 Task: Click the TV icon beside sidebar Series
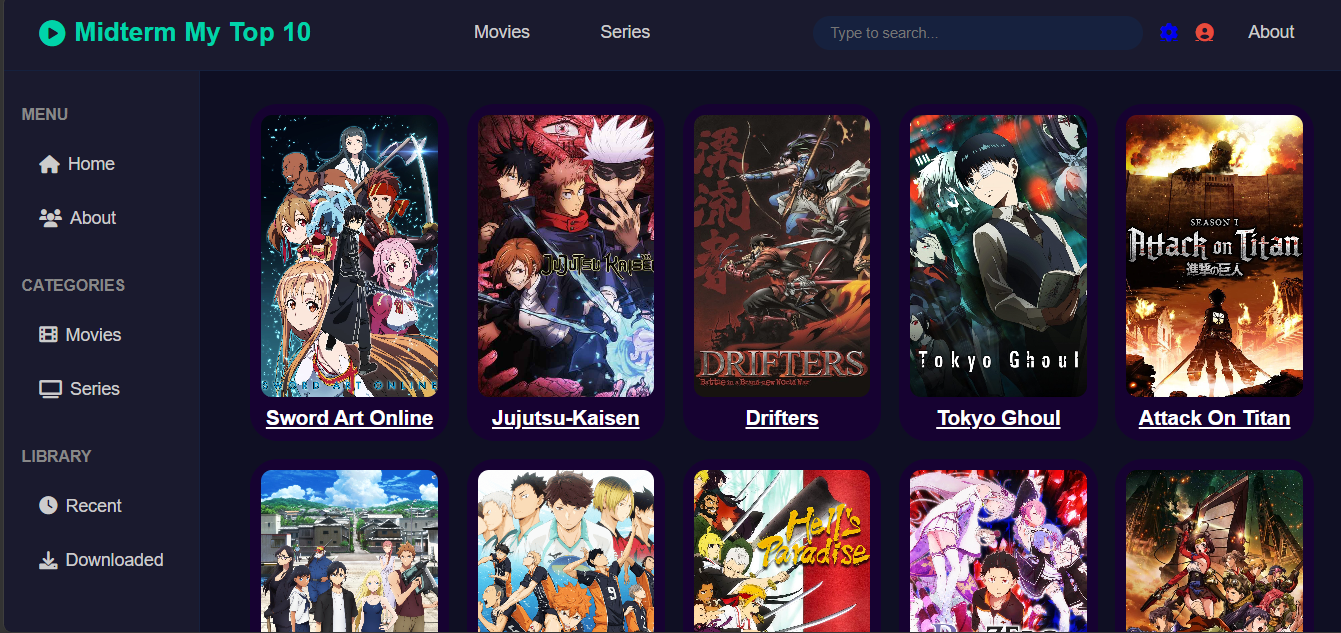(50, 388)
